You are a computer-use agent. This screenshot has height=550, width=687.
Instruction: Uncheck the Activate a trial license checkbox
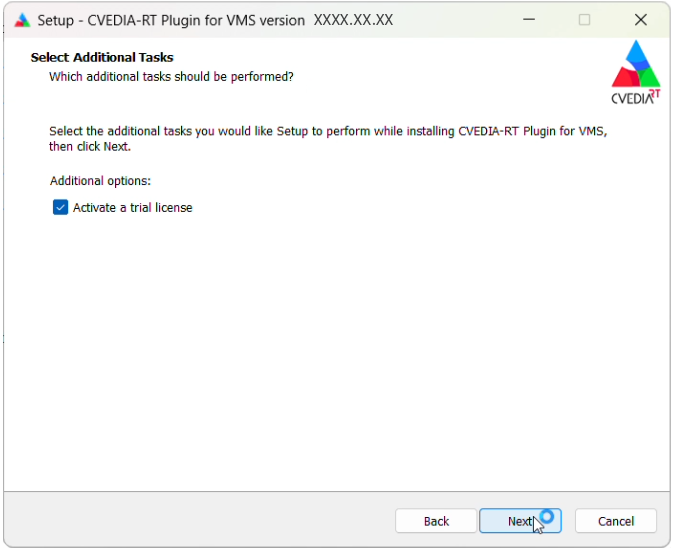60,207
